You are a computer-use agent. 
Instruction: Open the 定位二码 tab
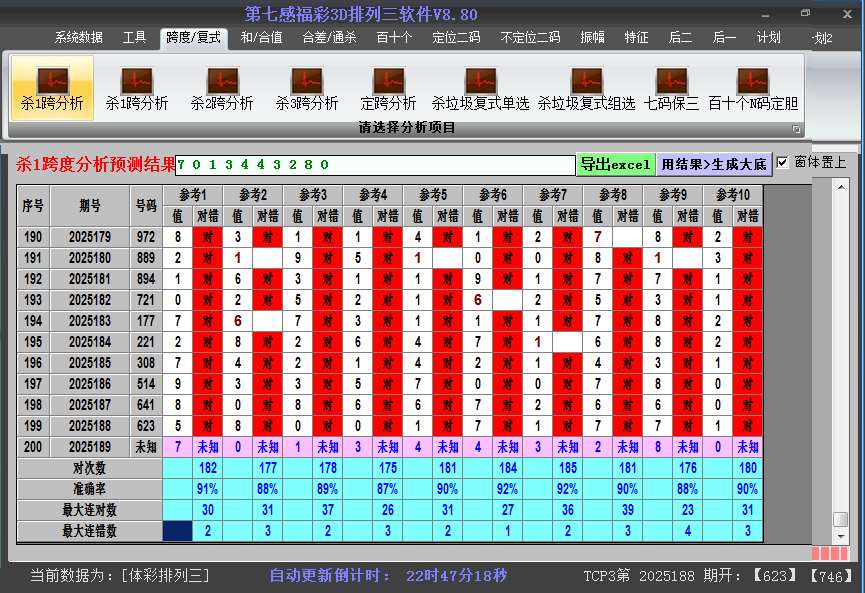456,38
